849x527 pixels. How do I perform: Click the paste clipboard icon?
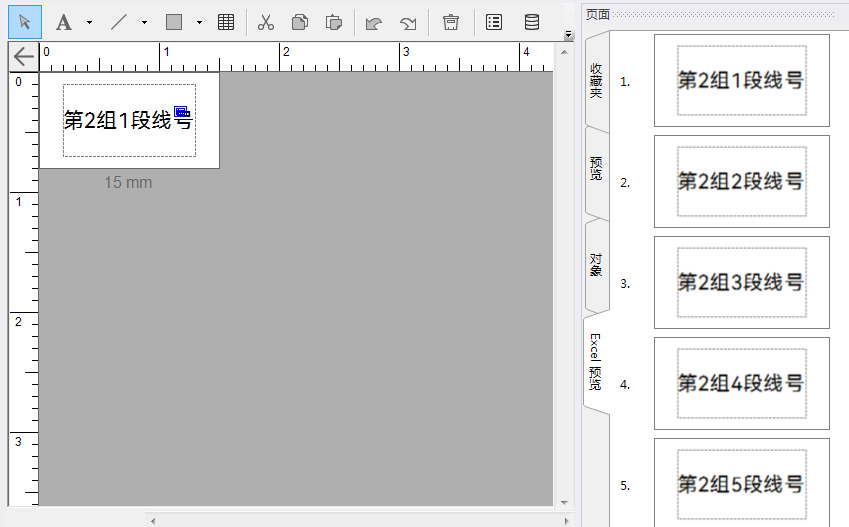coord(334,22)
